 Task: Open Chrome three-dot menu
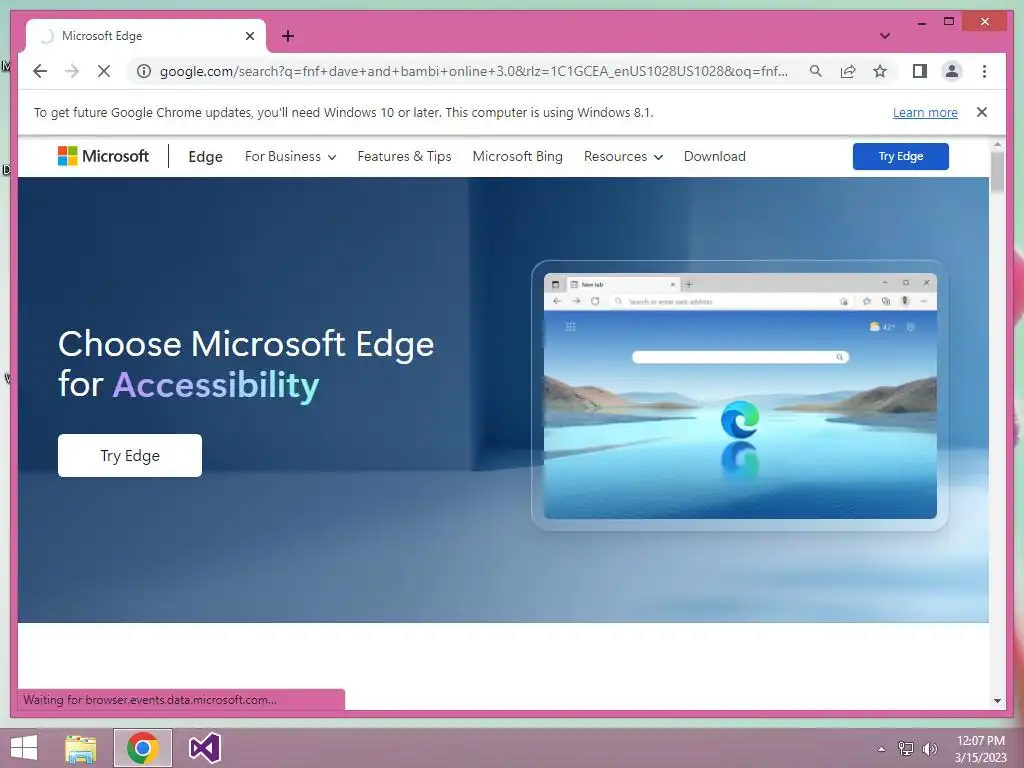(x=984, y=71)
